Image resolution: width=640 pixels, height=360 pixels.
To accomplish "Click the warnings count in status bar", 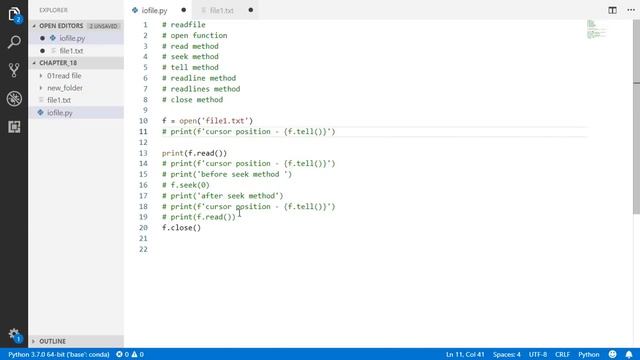I will (137, 354).
